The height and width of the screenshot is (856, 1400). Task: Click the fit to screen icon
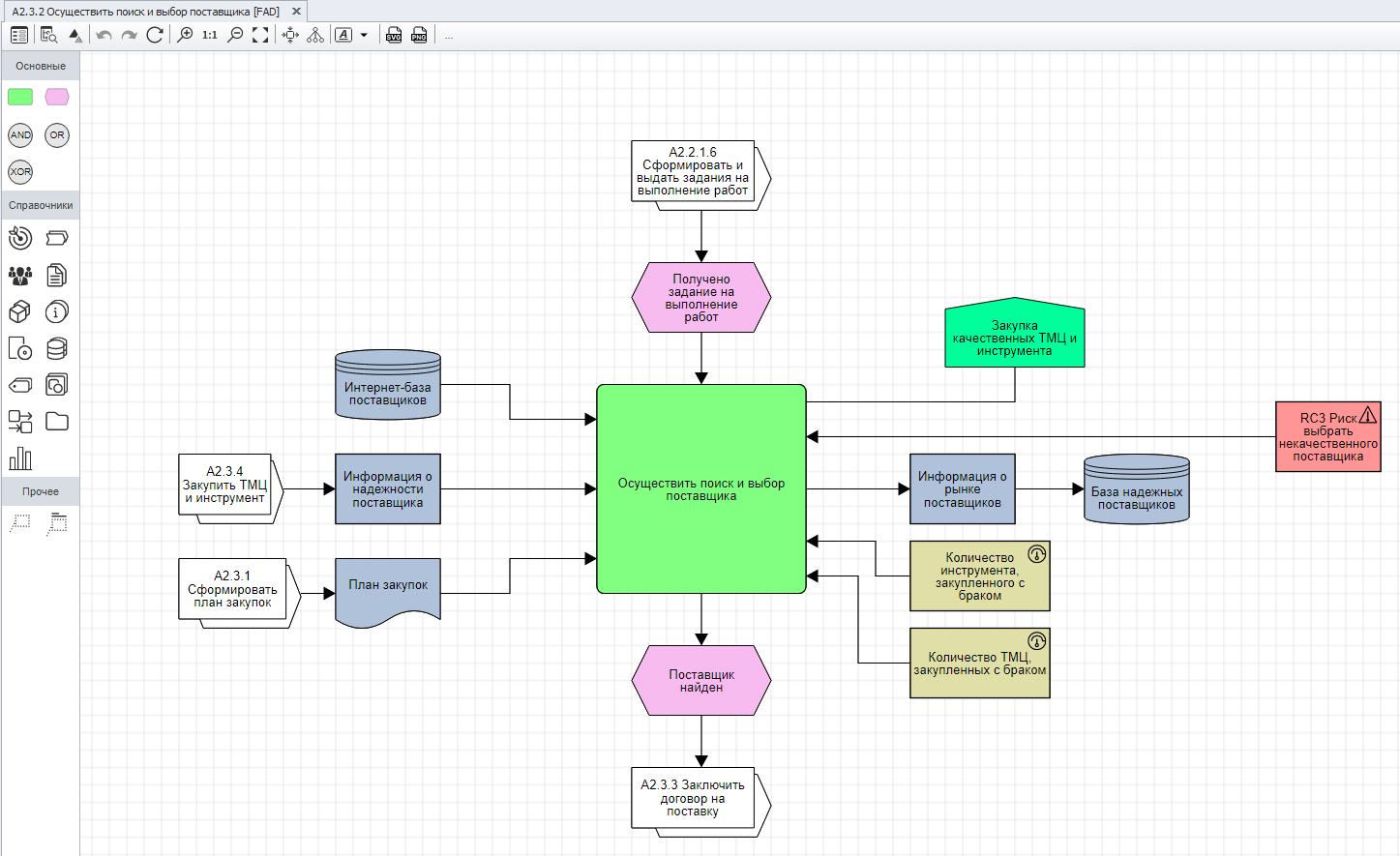tap(260, 35)
